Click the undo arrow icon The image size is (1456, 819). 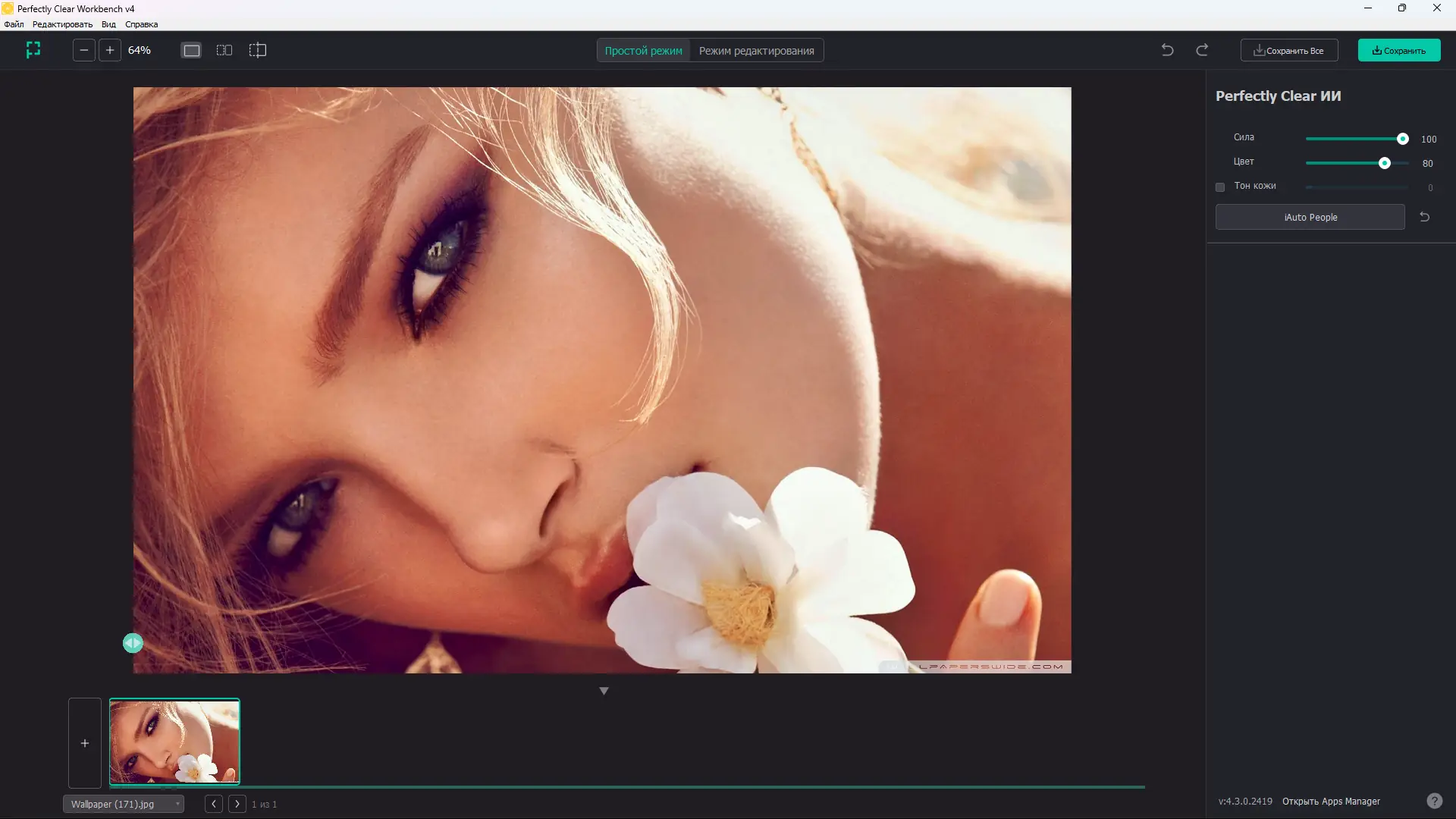(x=1167, y=50)
